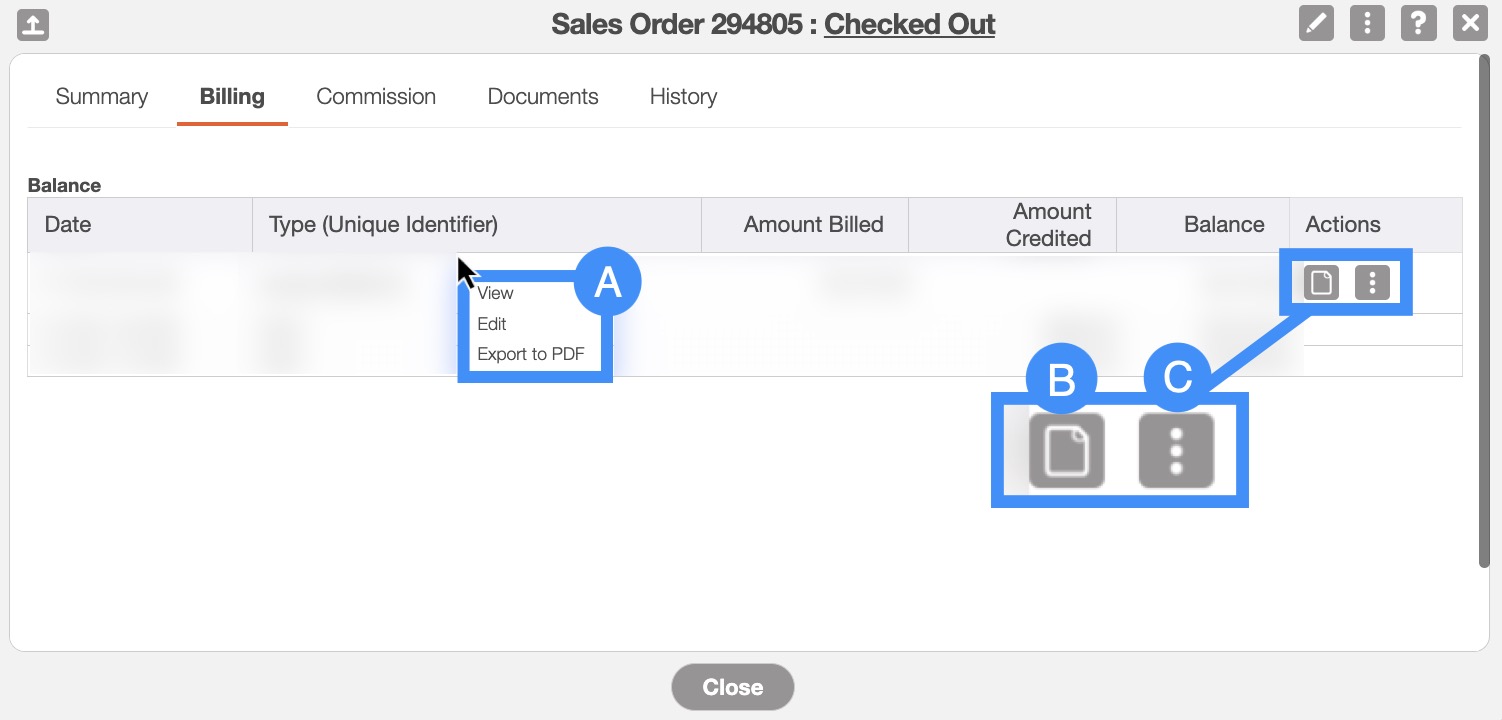Open the header three-dot options menu
Screen dimensions: 1502x720
pos(1367,23)
